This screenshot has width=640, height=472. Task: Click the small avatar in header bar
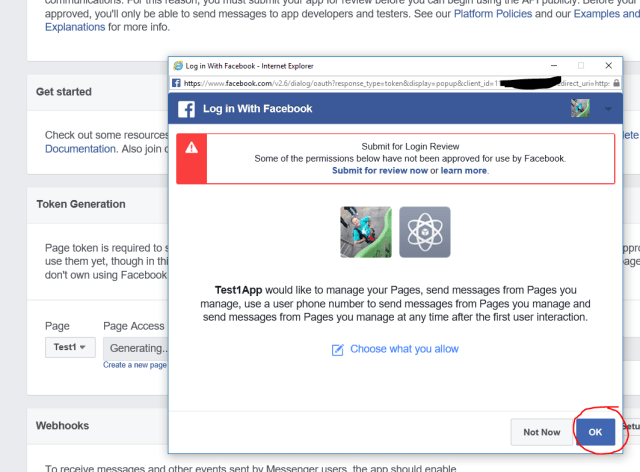coord(579,108)
